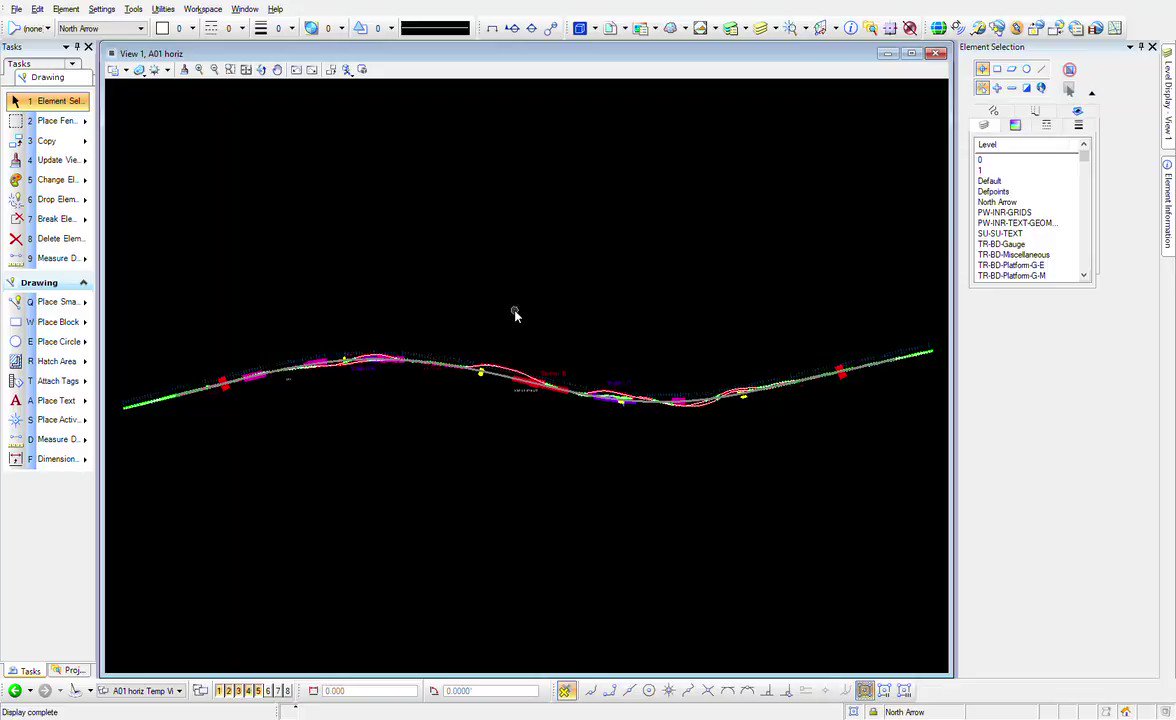Screen dimensions: 1176x720
Task: Click the Block selection method icon
Action: point(997,69)
